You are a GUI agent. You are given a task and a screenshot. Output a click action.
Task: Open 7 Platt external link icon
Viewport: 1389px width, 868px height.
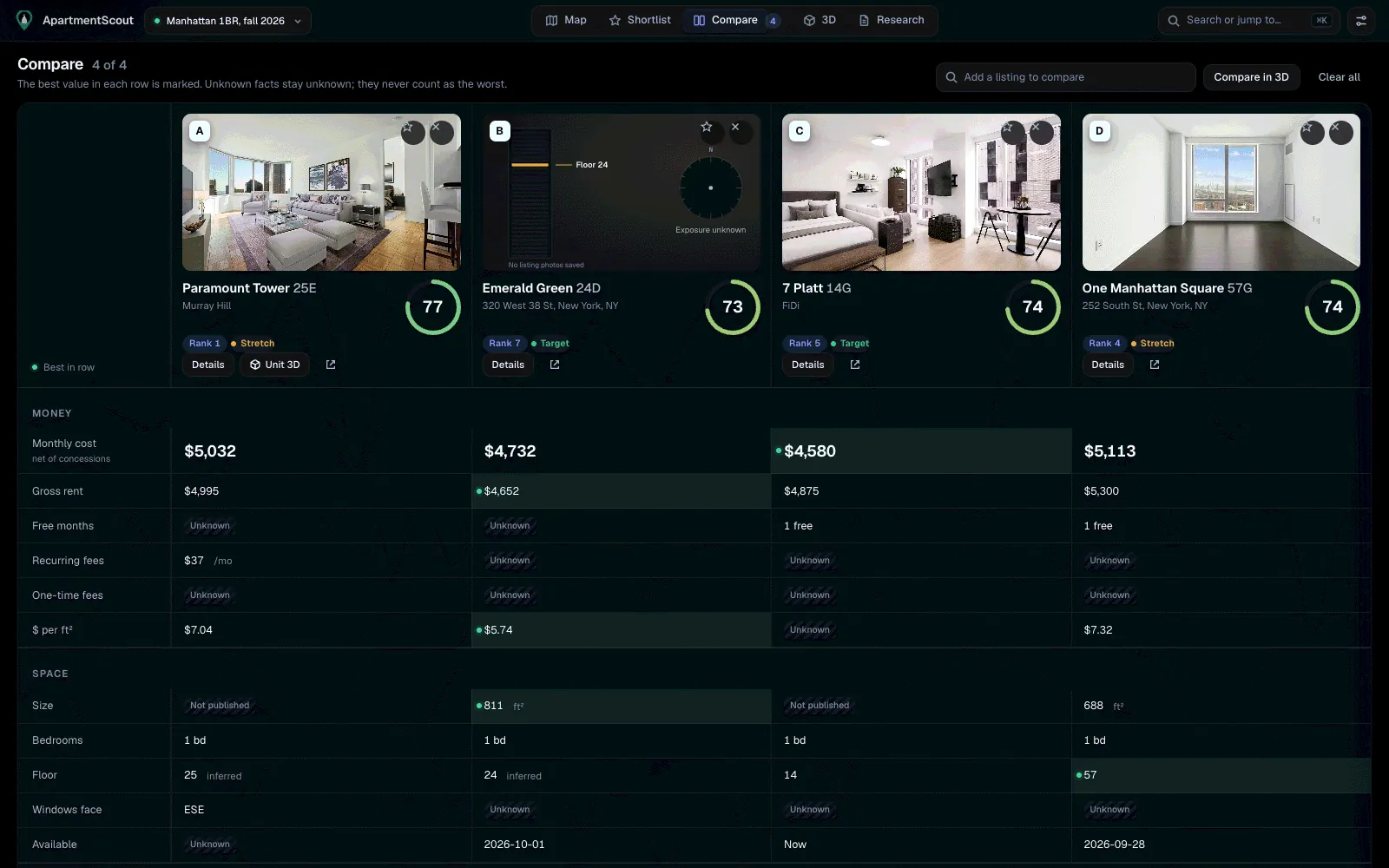pos(855,365)
